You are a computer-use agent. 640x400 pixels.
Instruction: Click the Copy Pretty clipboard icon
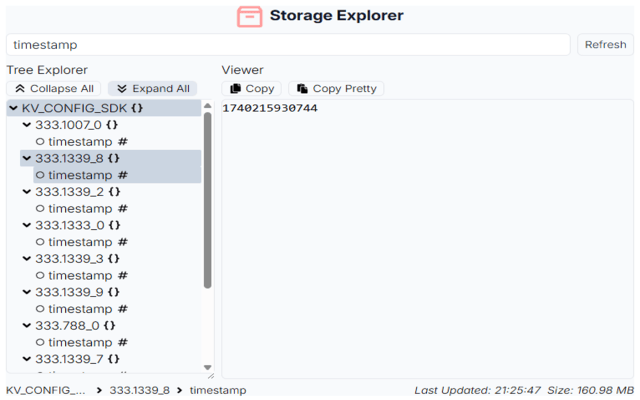(x=303, y=89)
